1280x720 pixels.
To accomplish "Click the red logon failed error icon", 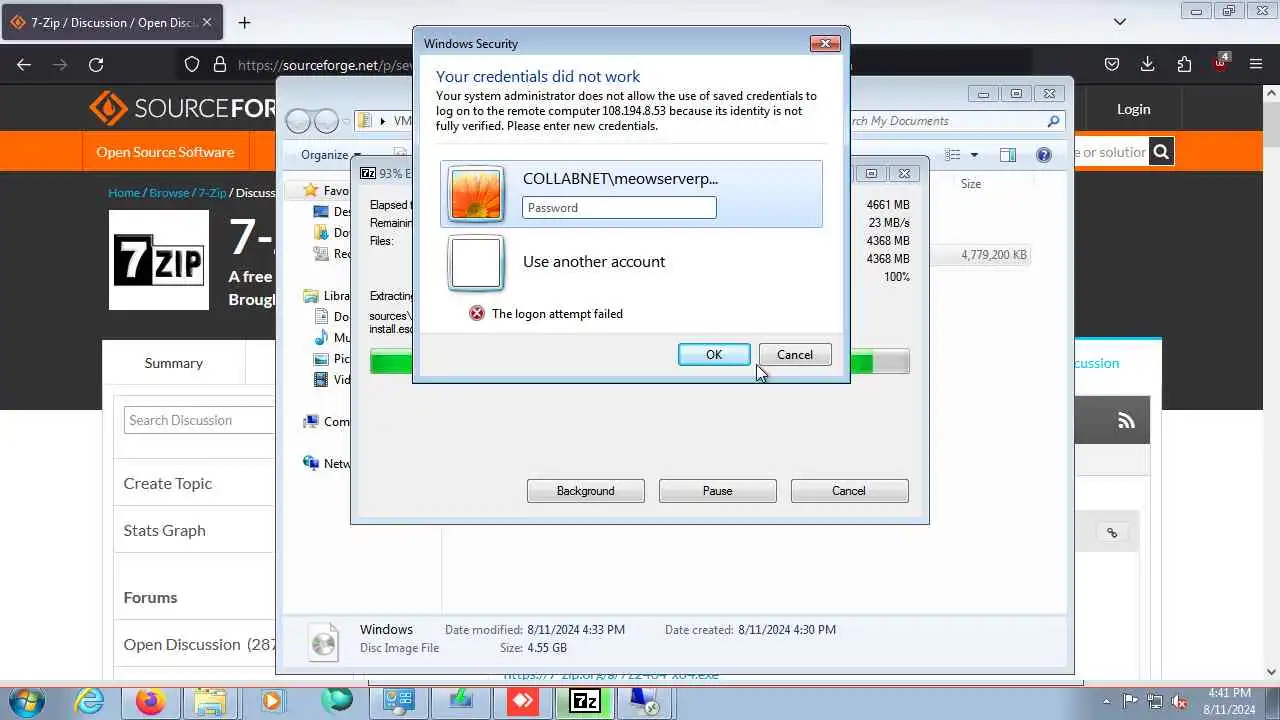I will [x=477, y=313].
